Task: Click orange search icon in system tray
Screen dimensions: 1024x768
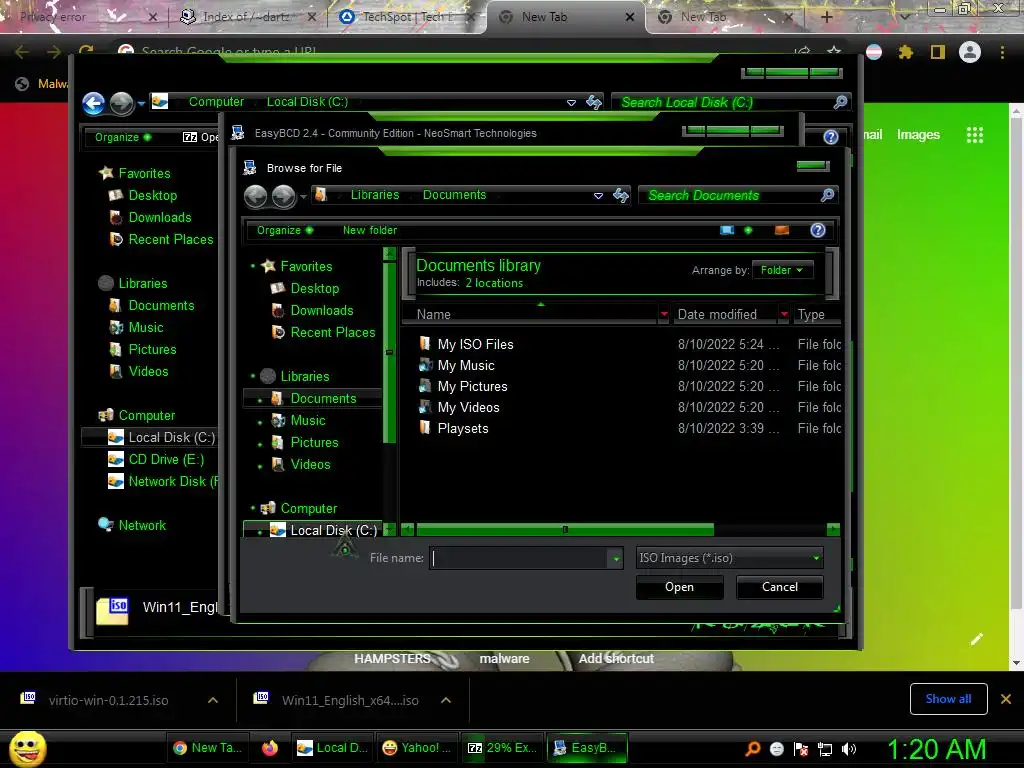Action: [x=753, y=748]
